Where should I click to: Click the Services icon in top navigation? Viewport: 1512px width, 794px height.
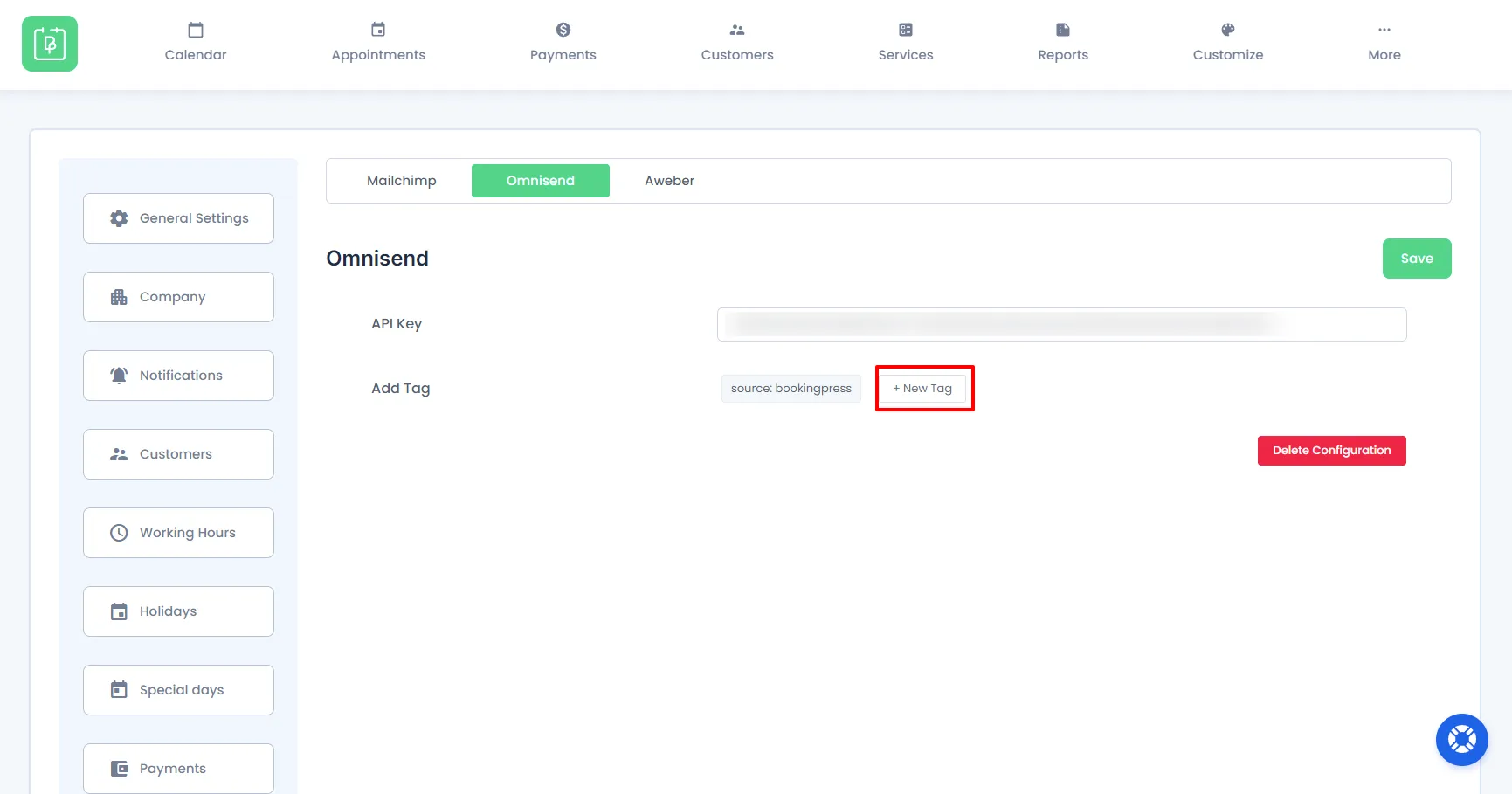(906, 30)
